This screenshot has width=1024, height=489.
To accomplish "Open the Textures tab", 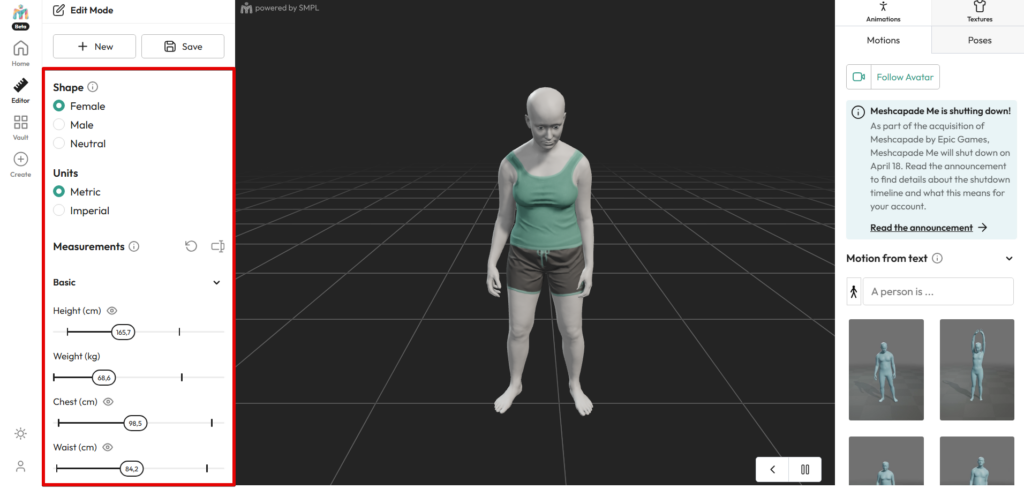I will click(979, 12).
